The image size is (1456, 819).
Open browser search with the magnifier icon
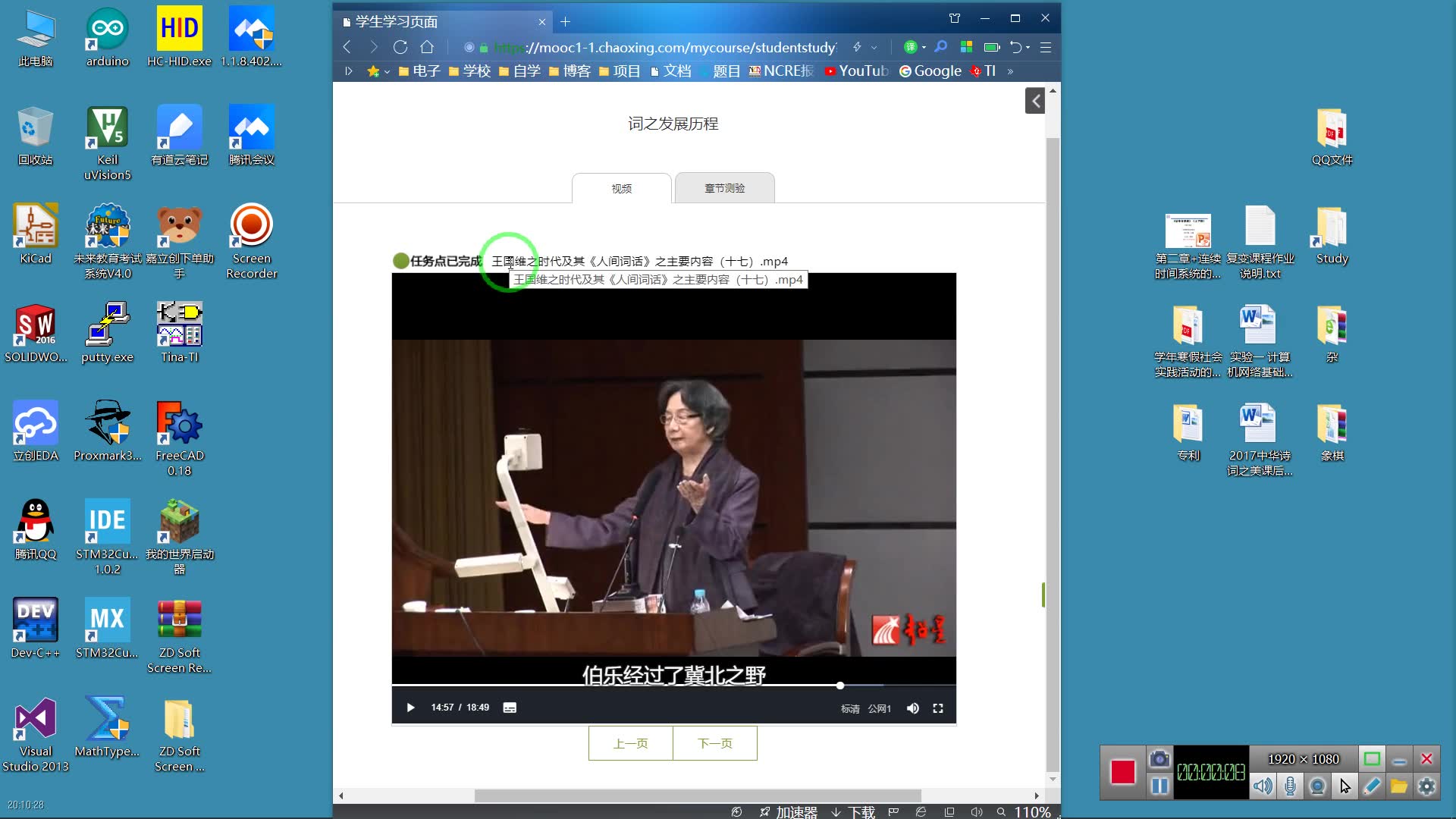(940, 47)
